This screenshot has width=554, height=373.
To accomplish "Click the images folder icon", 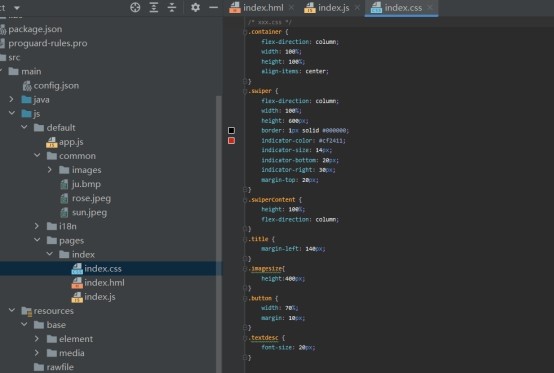I will click(64, 170).
